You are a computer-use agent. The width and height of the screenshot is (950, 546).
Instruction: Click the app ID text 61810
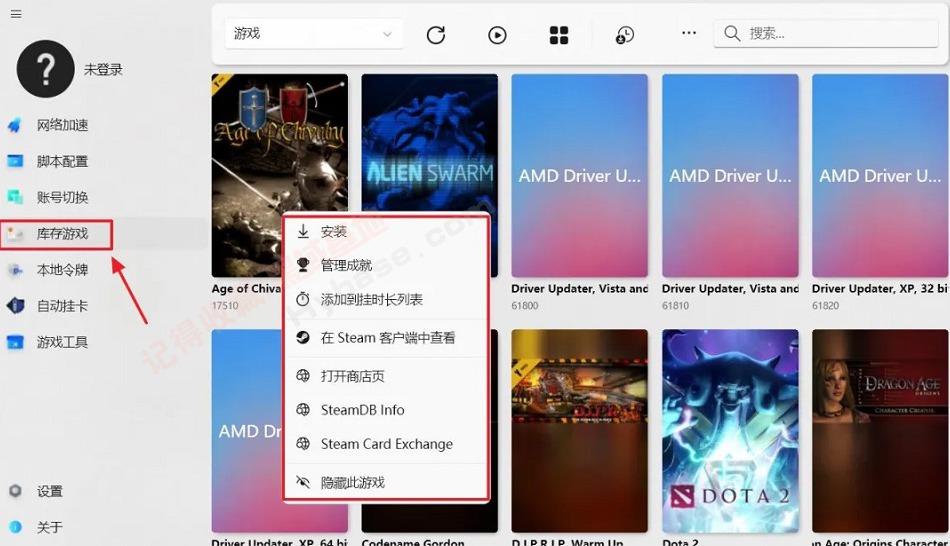676,306
